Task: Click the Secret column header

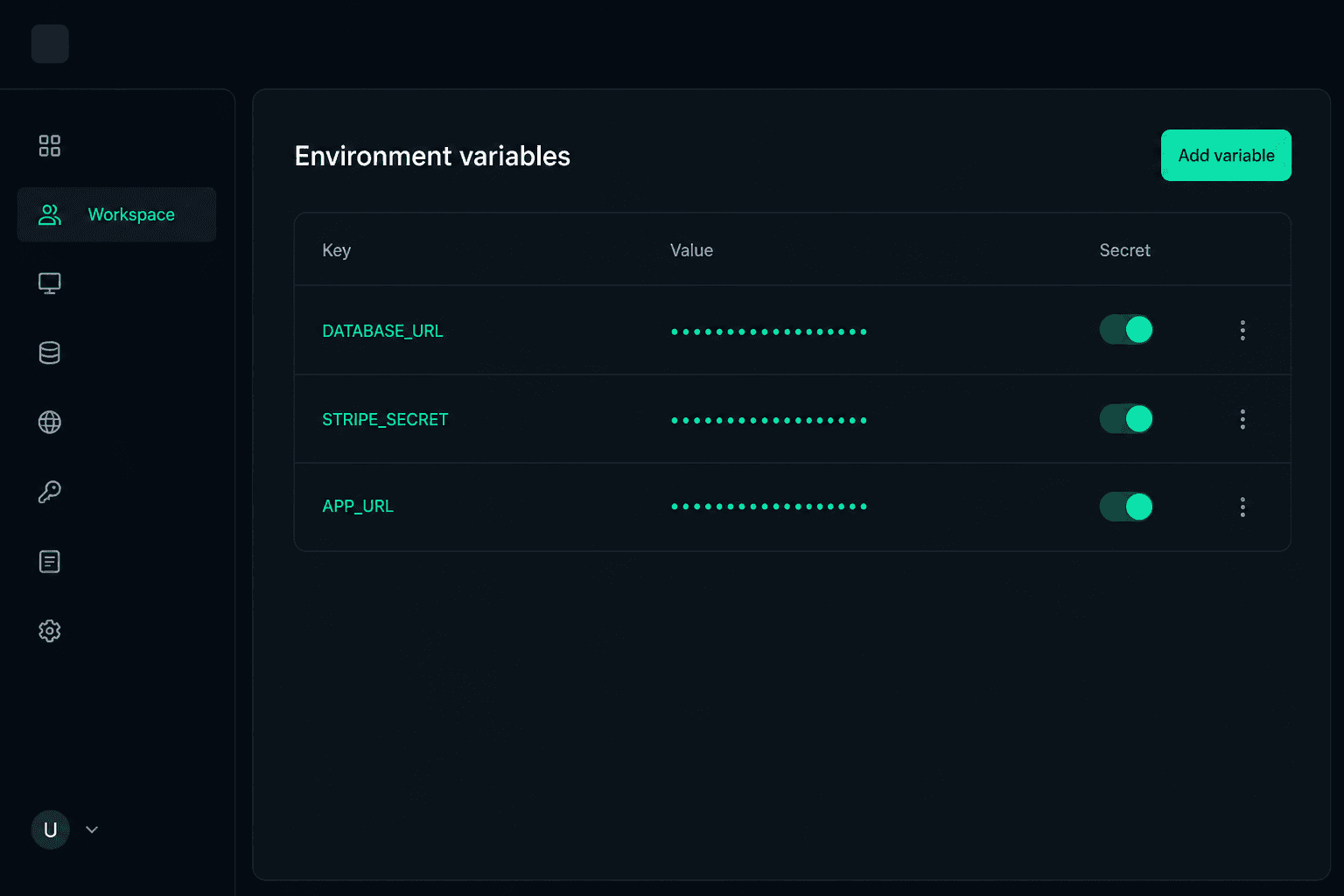Action: pyautogui.click(x=1125, y=250)
